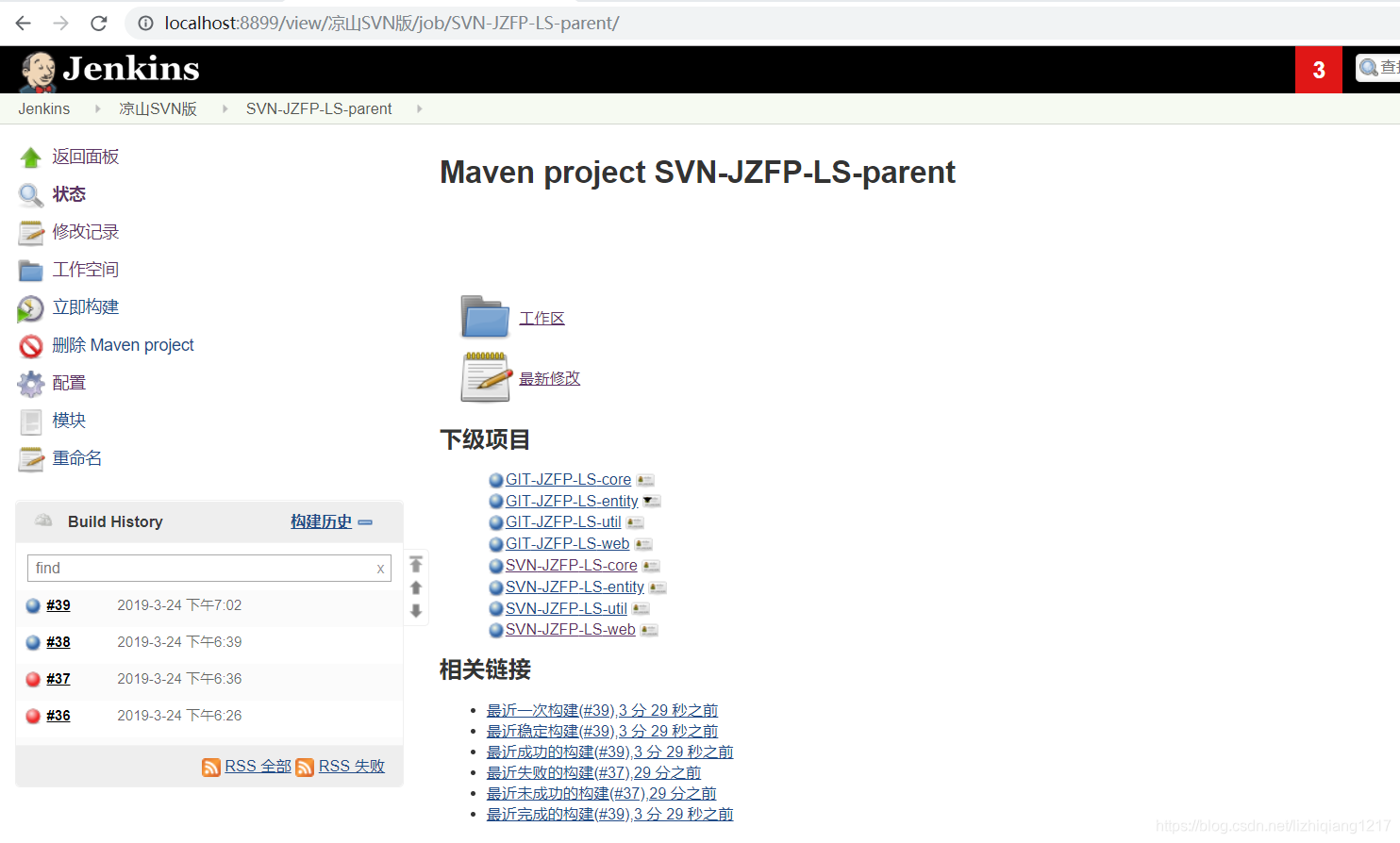Click the build history find field
1400x843 pixels.
(209, 568)
